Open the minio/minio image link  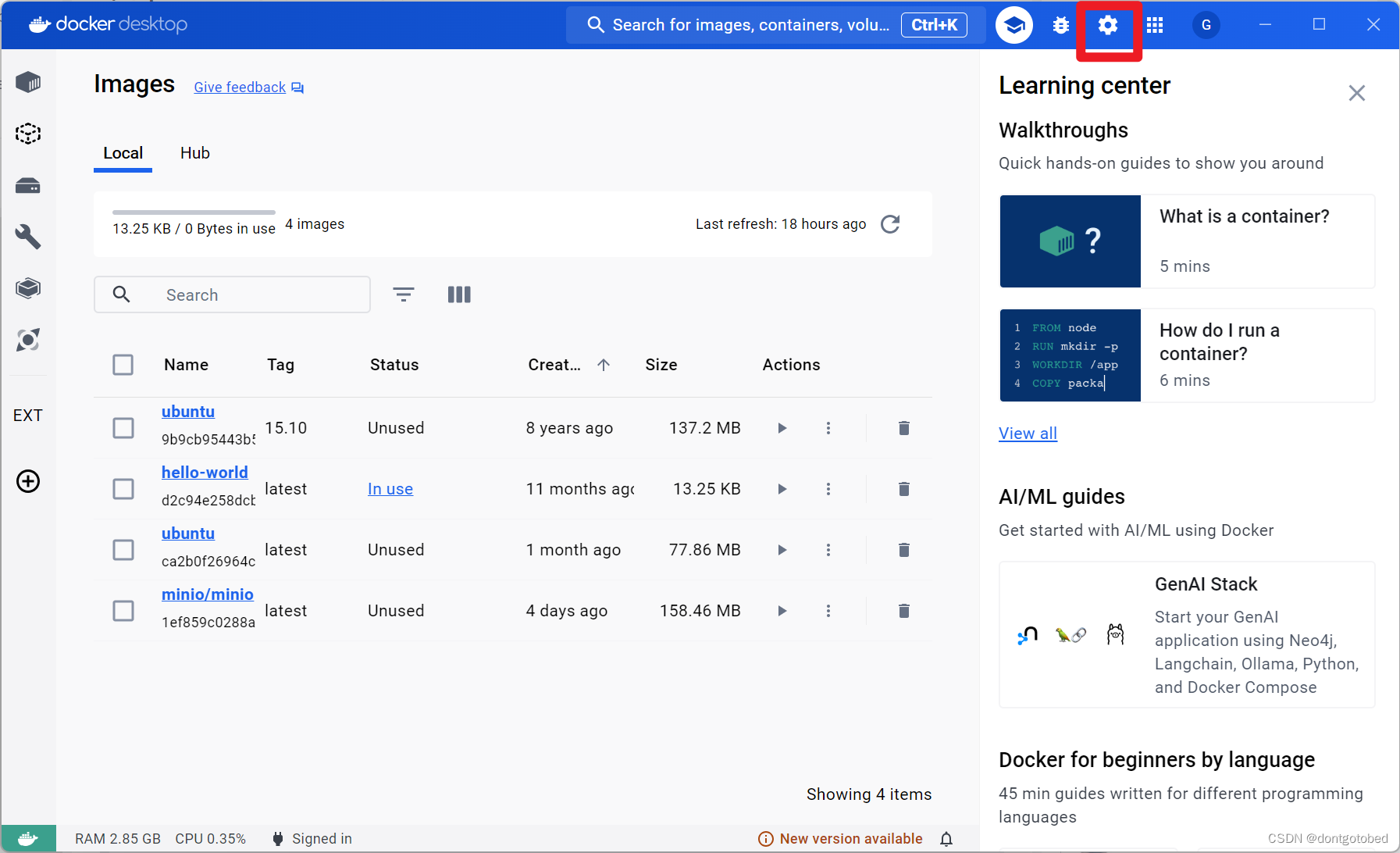208,594
